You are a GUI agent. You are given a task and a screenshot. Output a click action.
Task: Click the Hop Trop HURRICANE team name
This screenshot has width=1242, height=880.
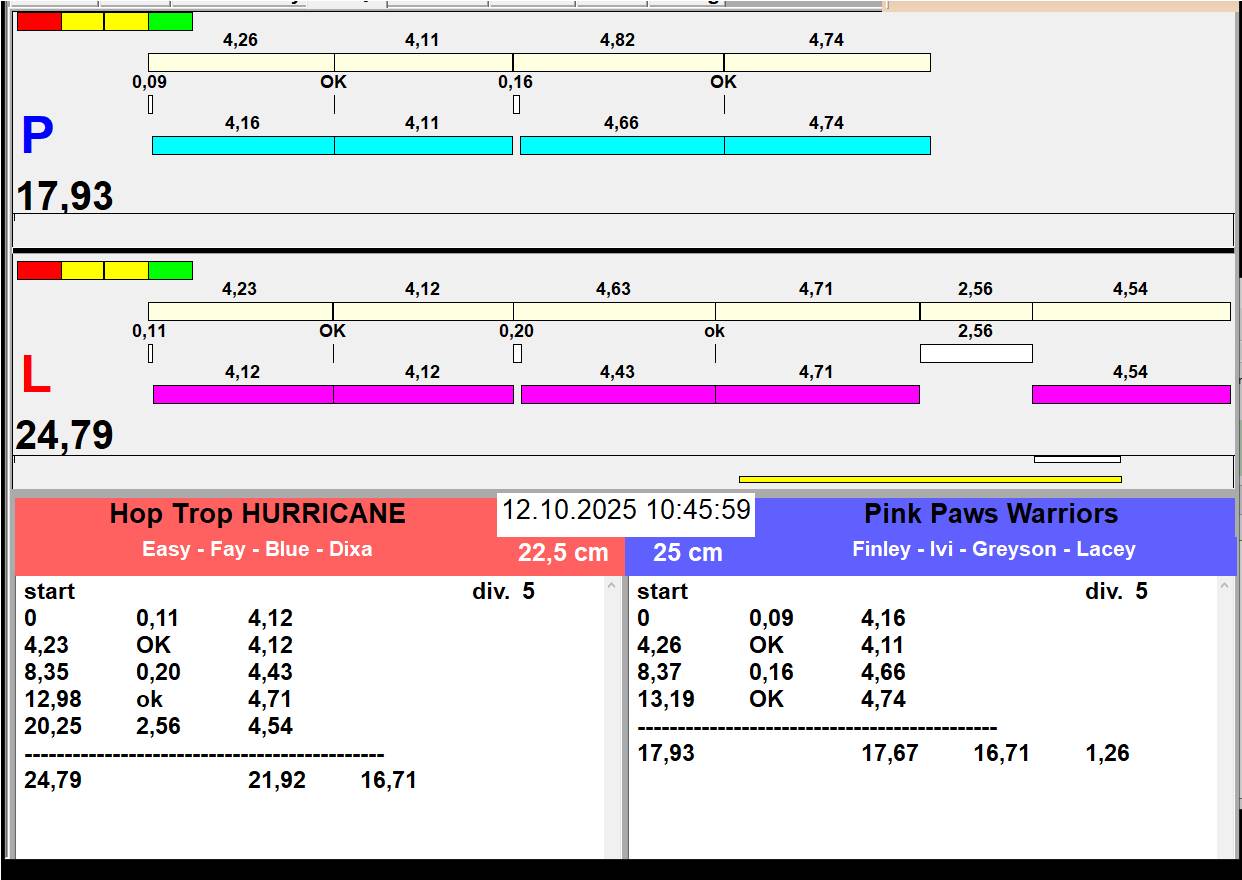[x=257, y=514]
